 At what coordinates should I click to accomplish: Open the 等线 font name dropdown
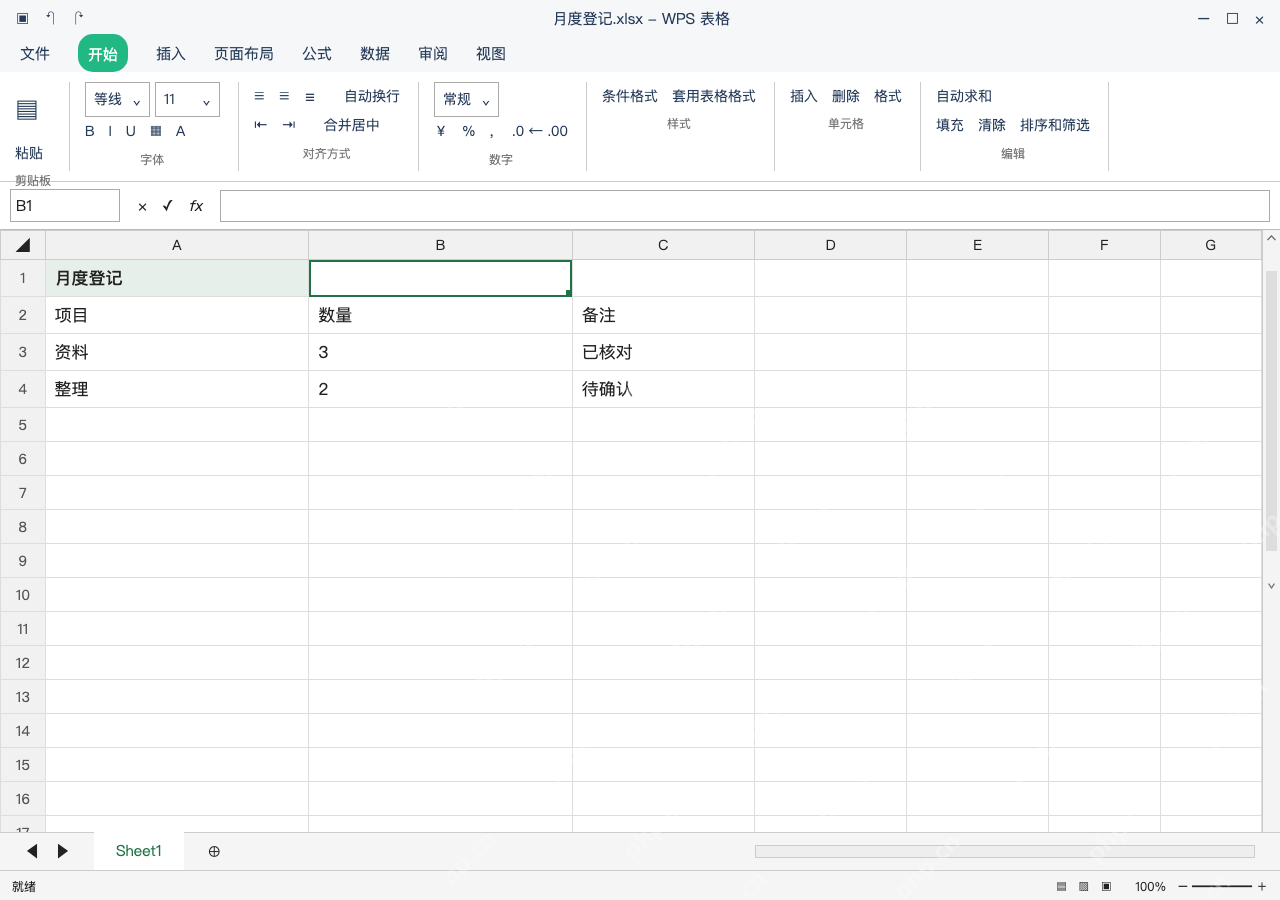(117, 99)
